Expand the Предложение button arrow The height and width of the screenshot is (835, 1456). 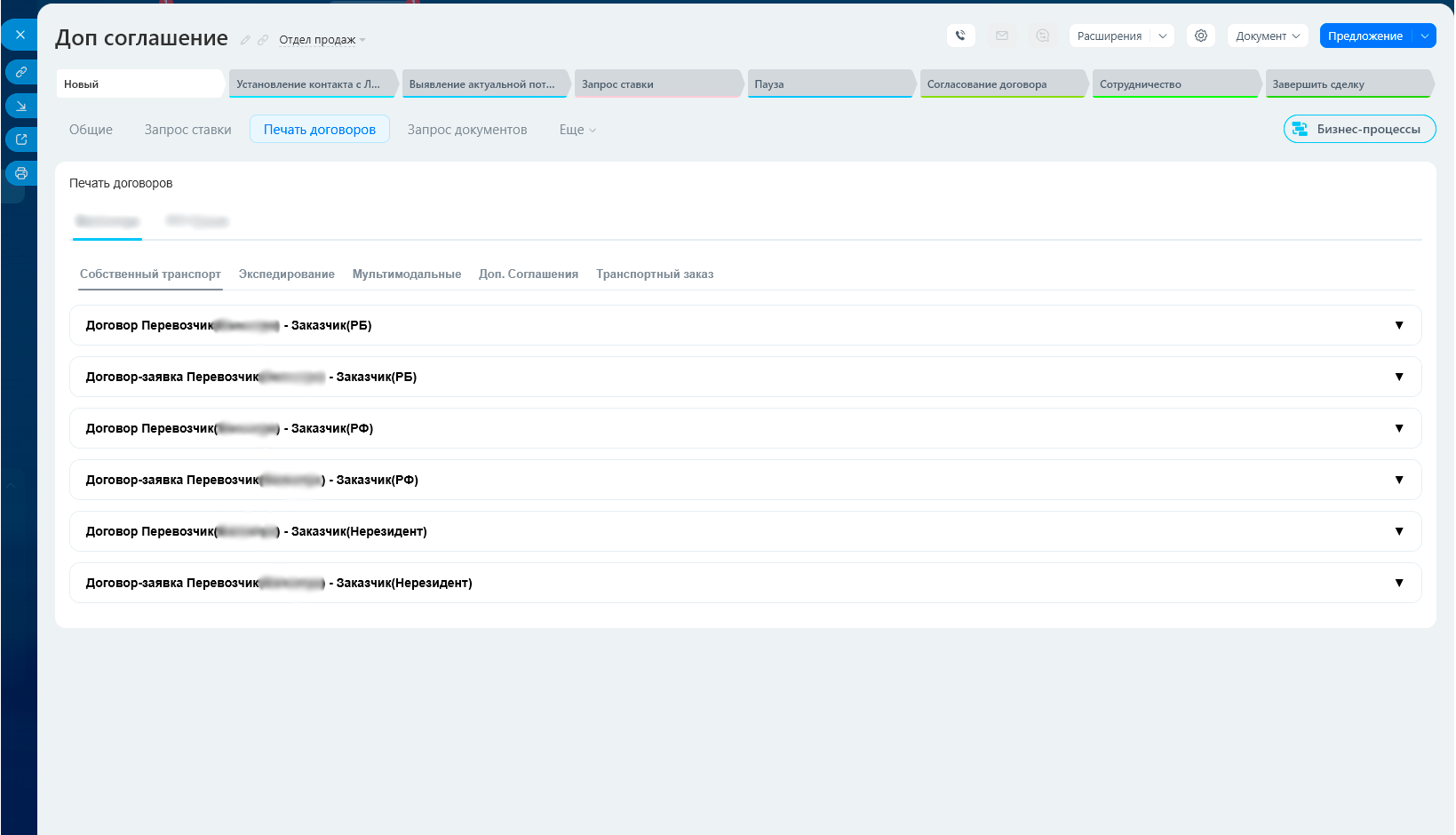click(1425, 36)
